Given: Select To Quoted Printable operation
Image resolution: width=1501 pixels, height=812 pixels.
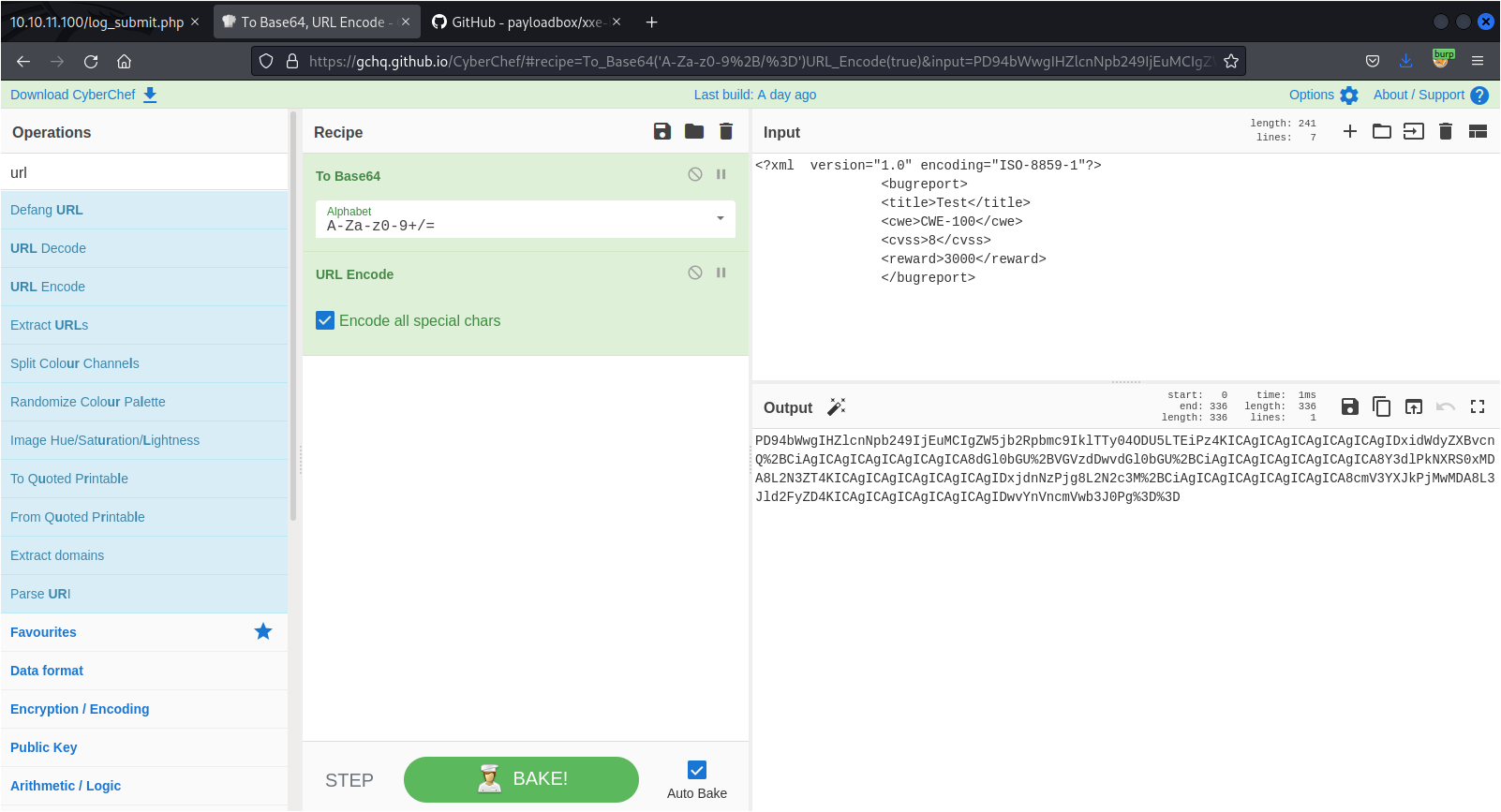Looking at the screenshot, I should 144,479.
